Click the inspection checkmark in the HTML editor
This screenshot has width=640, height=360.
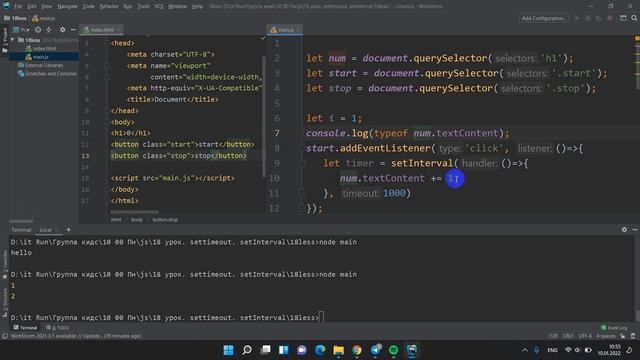click(x=263, y=38)
